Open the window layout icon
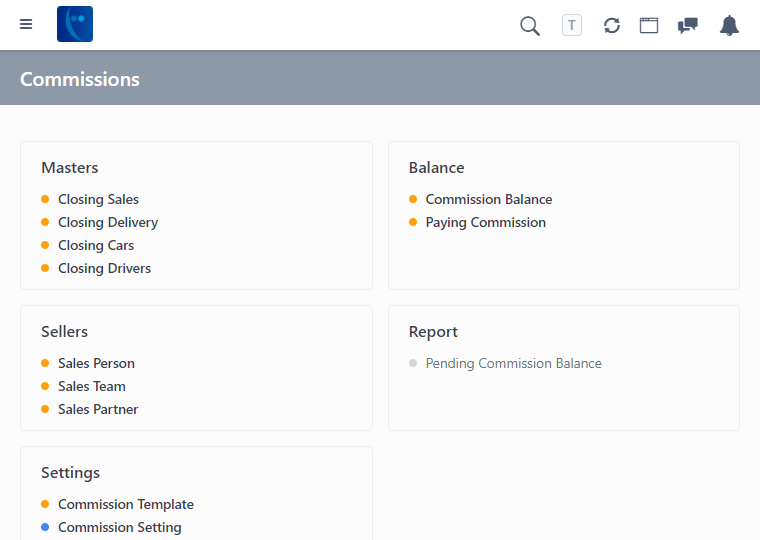The height and width of the screenshot is (540, 760). click(649, 25)
